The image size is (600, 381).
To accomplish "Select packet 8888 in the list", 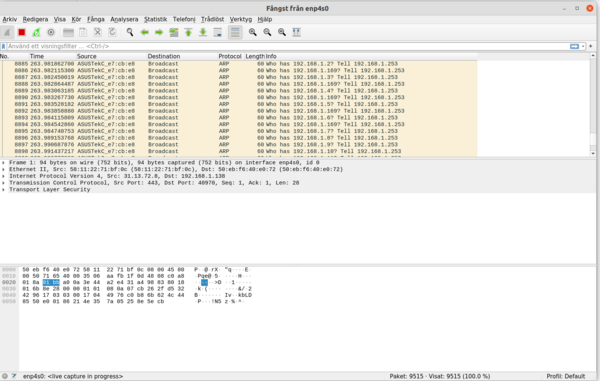I will [239, 84].
